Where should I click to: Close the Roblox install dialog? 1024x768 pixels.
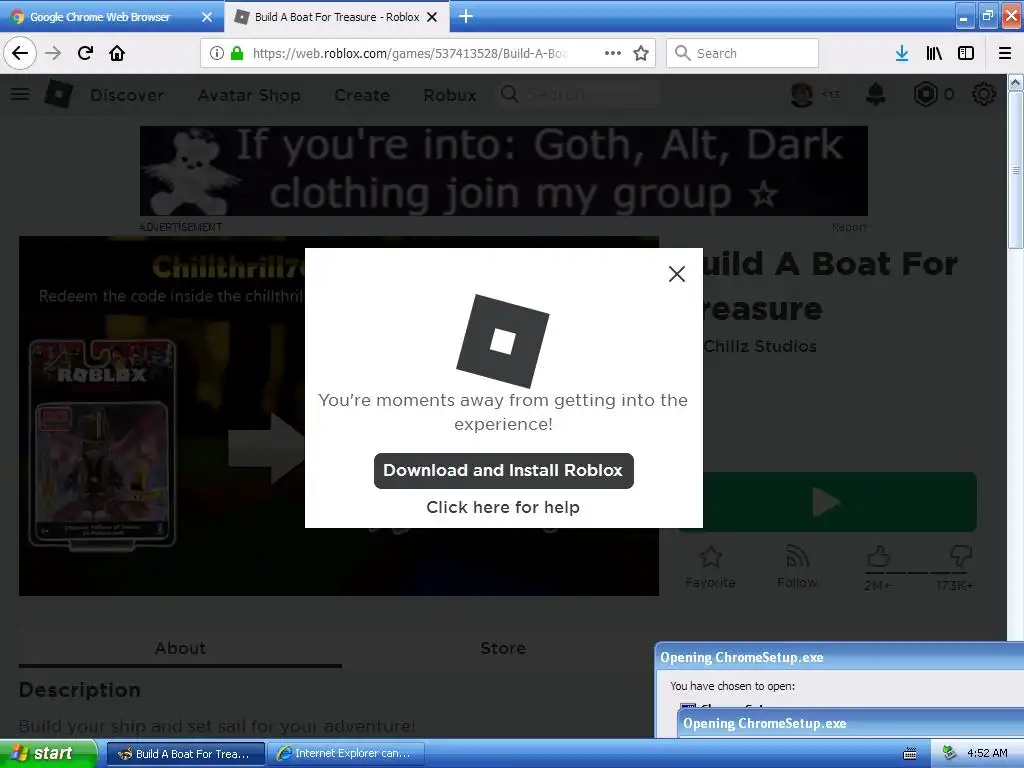pyautogui.click(x=677, y=274)
